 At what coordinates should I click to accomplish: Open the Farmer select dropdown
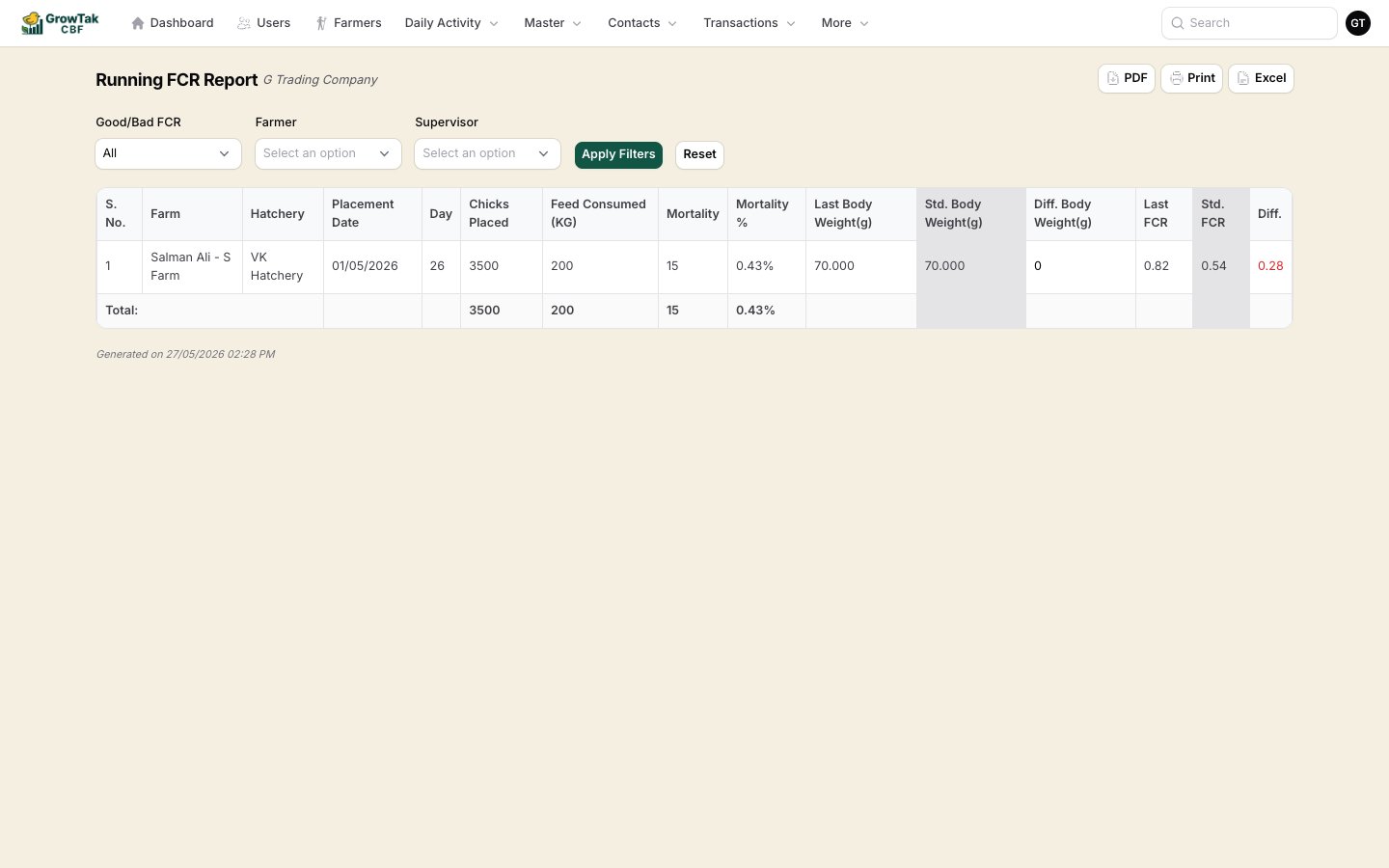tap(328, 153)
